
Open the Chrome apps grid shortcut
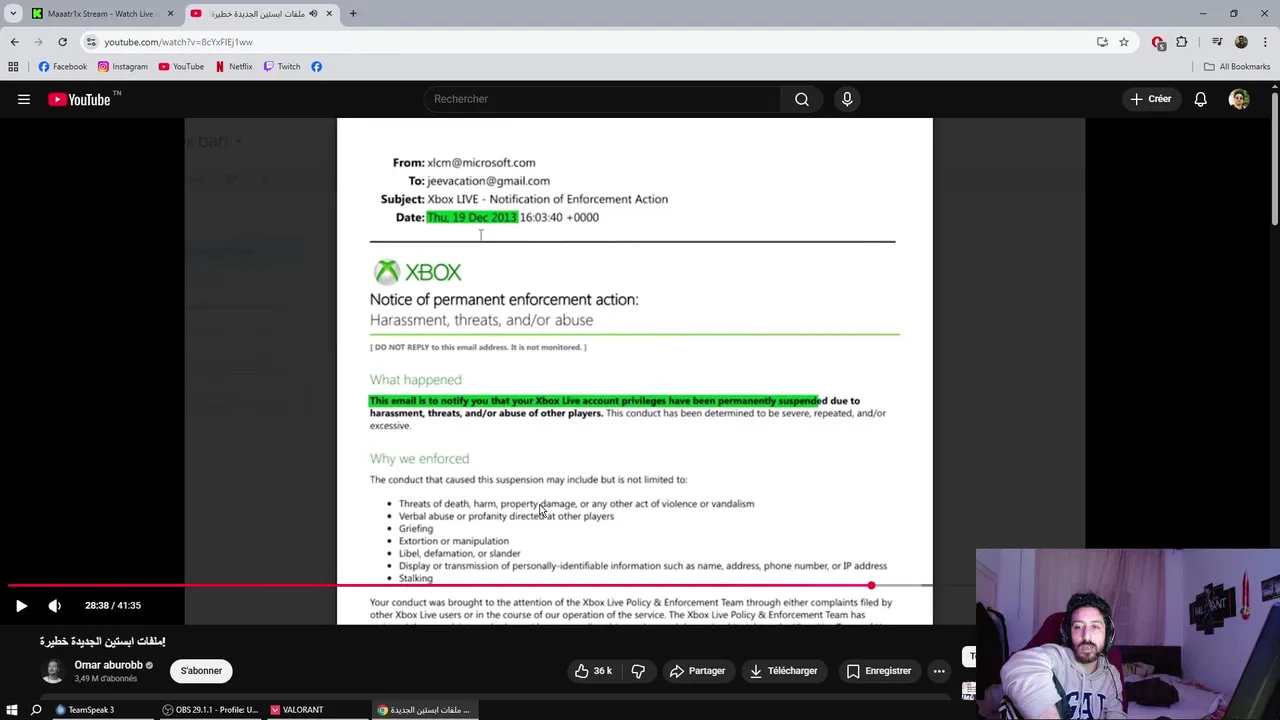click(13, 67)
